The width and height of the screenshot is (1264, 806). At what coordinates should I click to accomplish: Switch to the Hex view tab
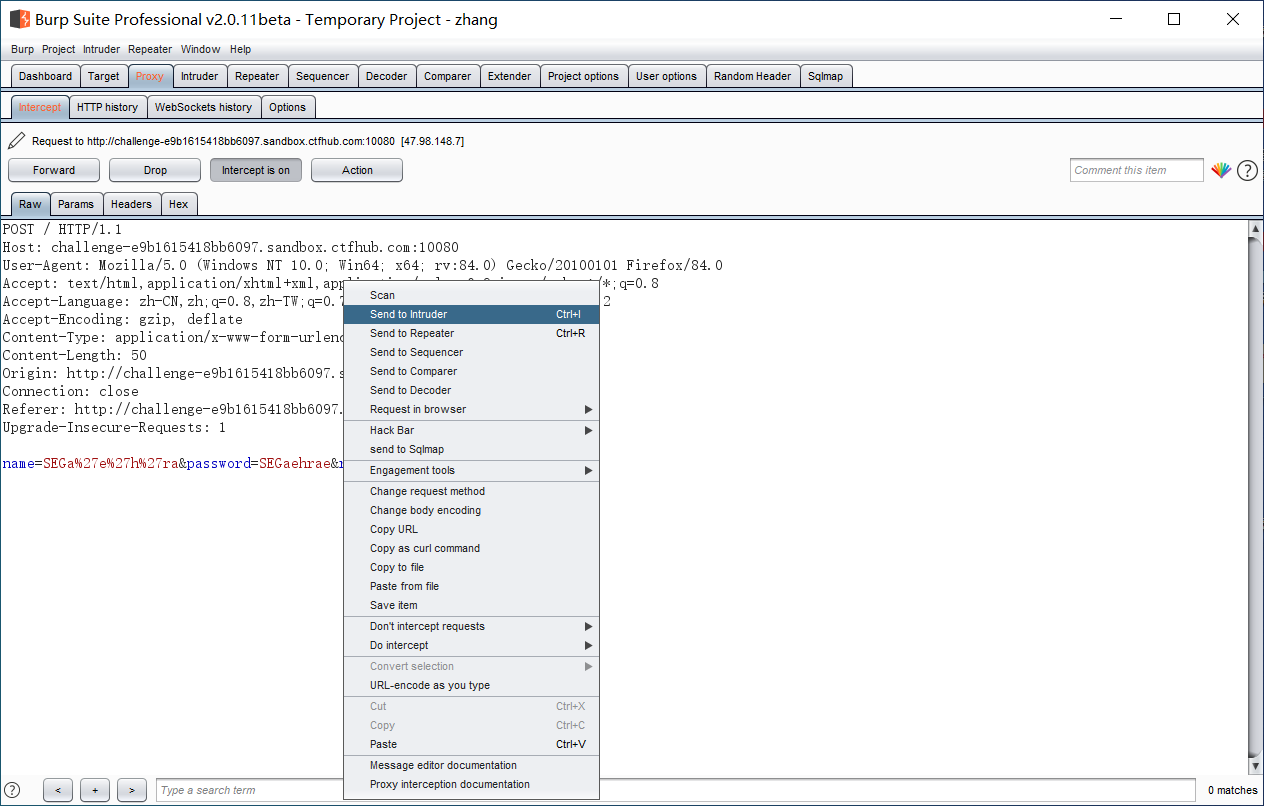coord(179,204)
